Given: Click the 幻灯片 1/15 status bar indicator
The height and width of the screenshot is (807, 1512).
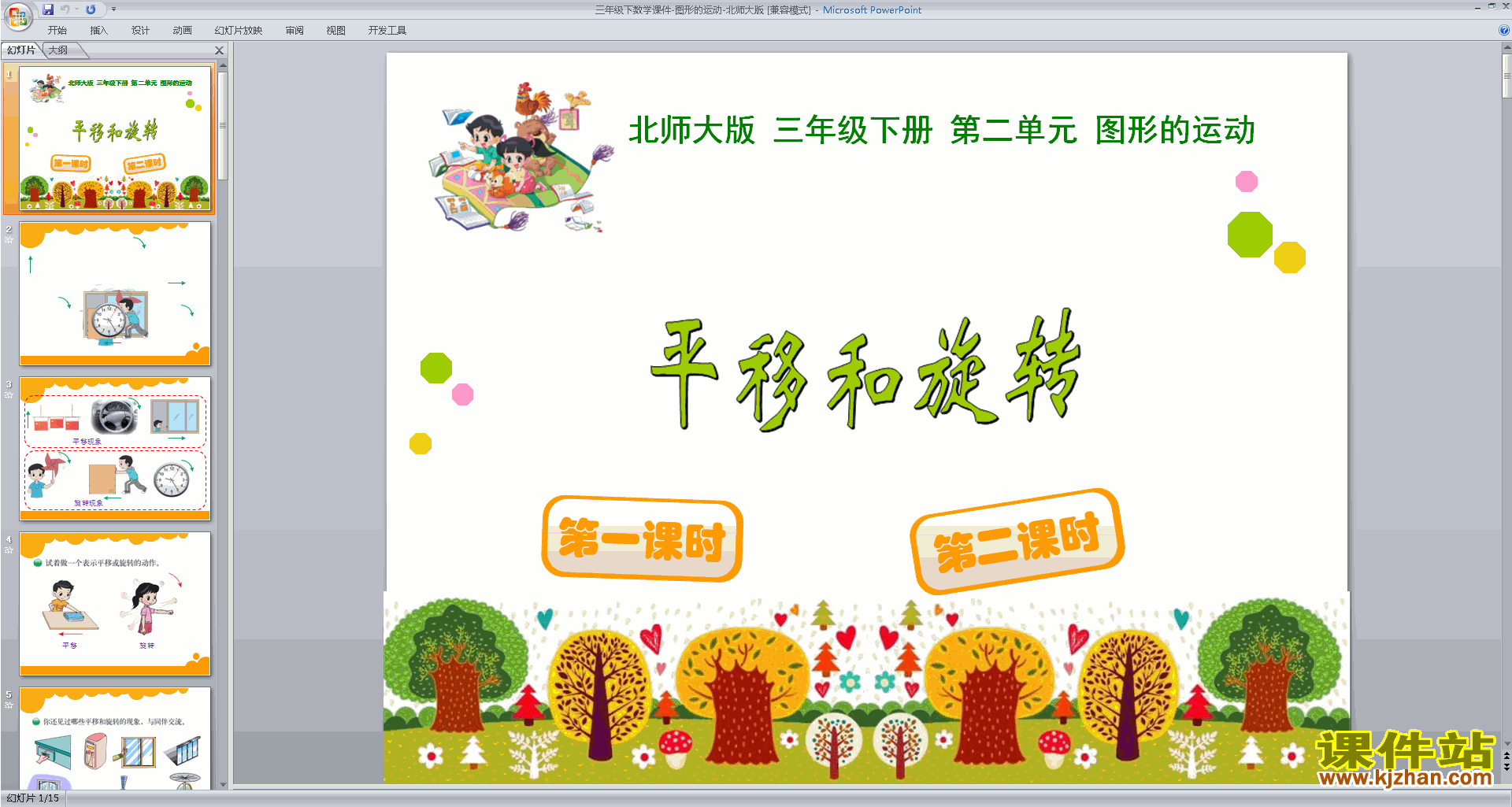Looking at the screenshot, I should click(x=33, y=798).
